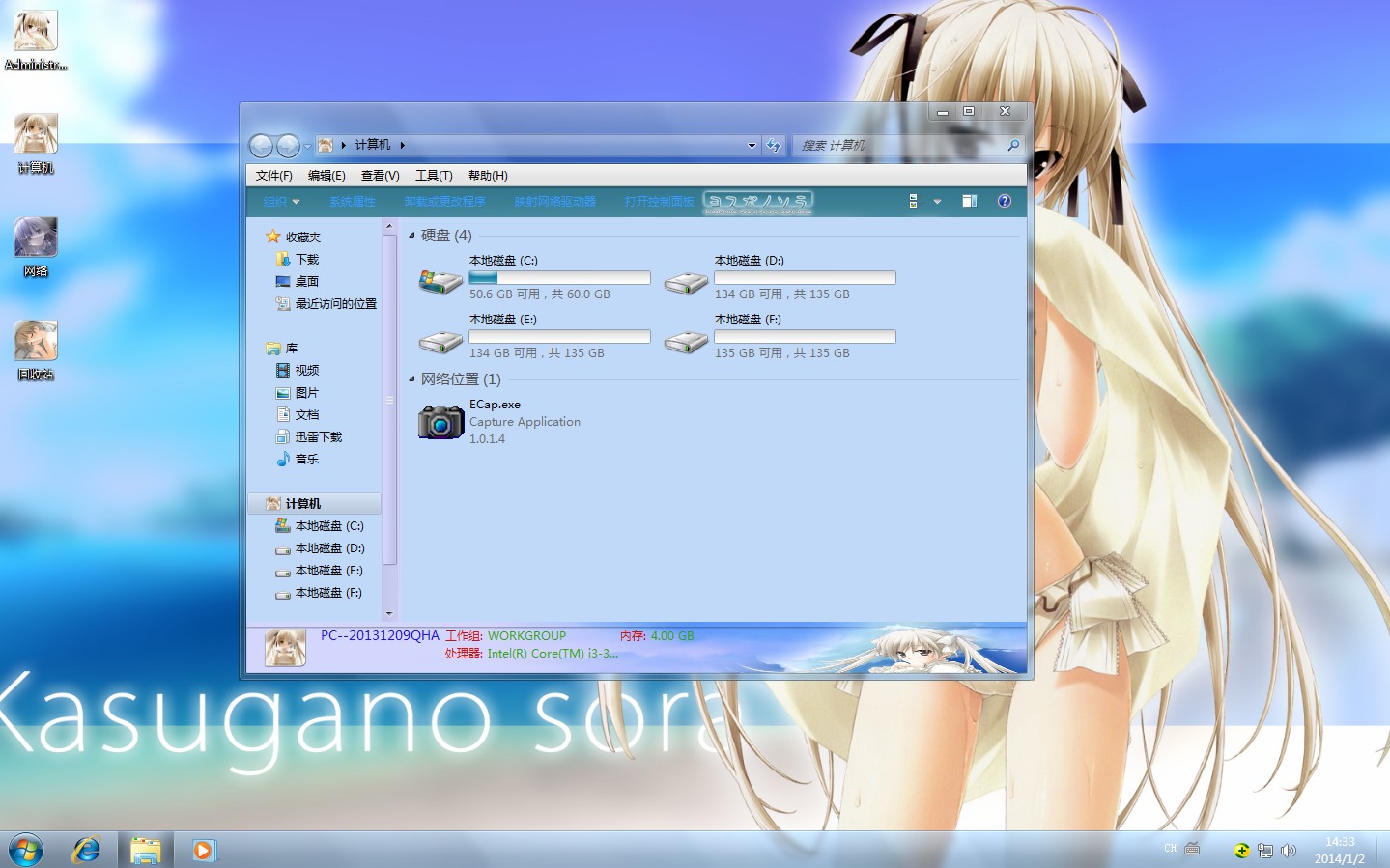
Task: Change view with the view icon
Action: coord(914,201)
